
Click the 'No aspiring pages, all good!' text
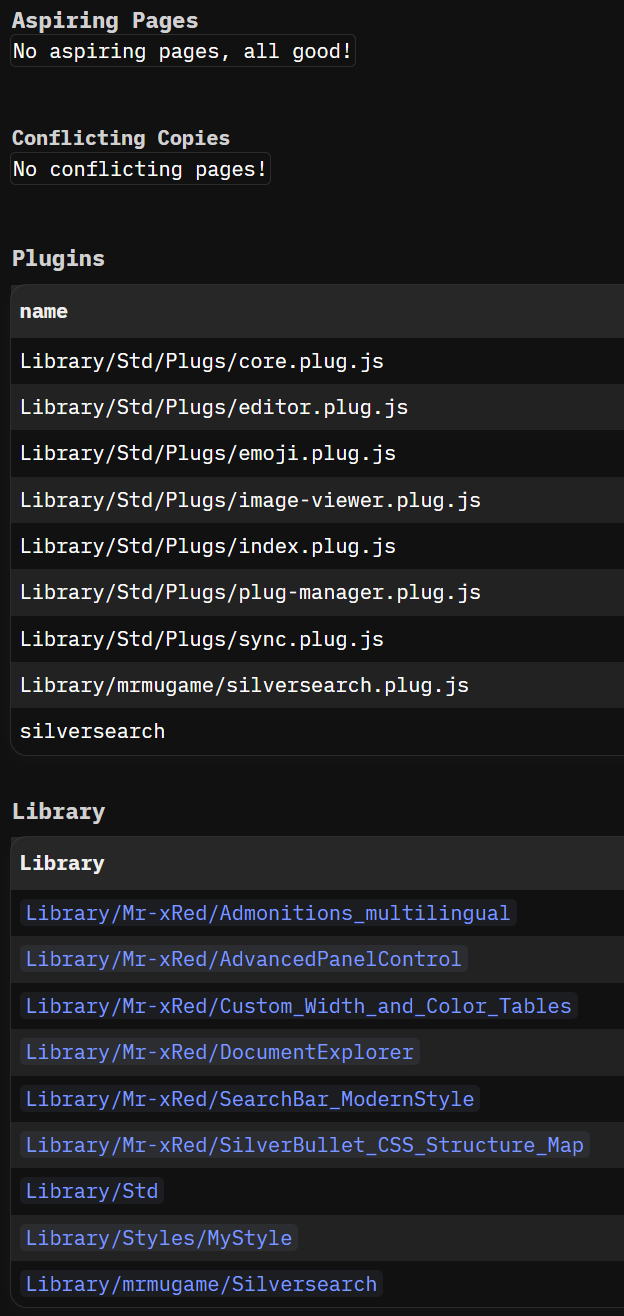182,51
